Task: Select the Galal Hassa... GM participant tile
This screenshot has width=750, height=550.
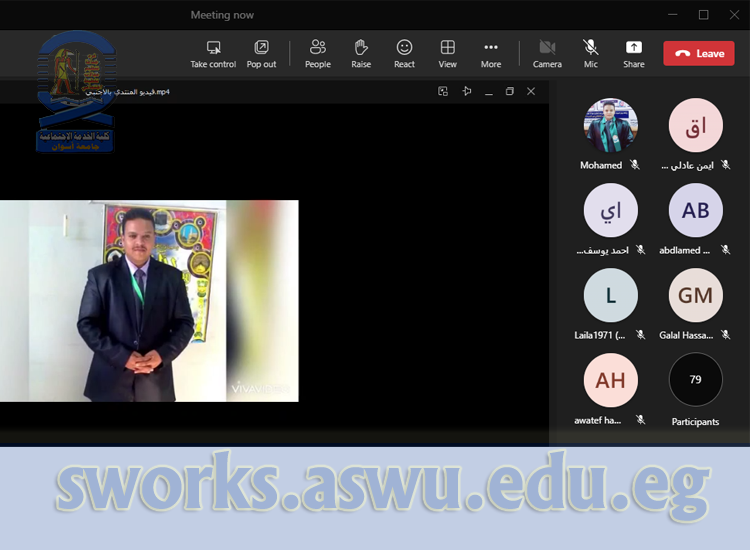Action: (695, 295)
